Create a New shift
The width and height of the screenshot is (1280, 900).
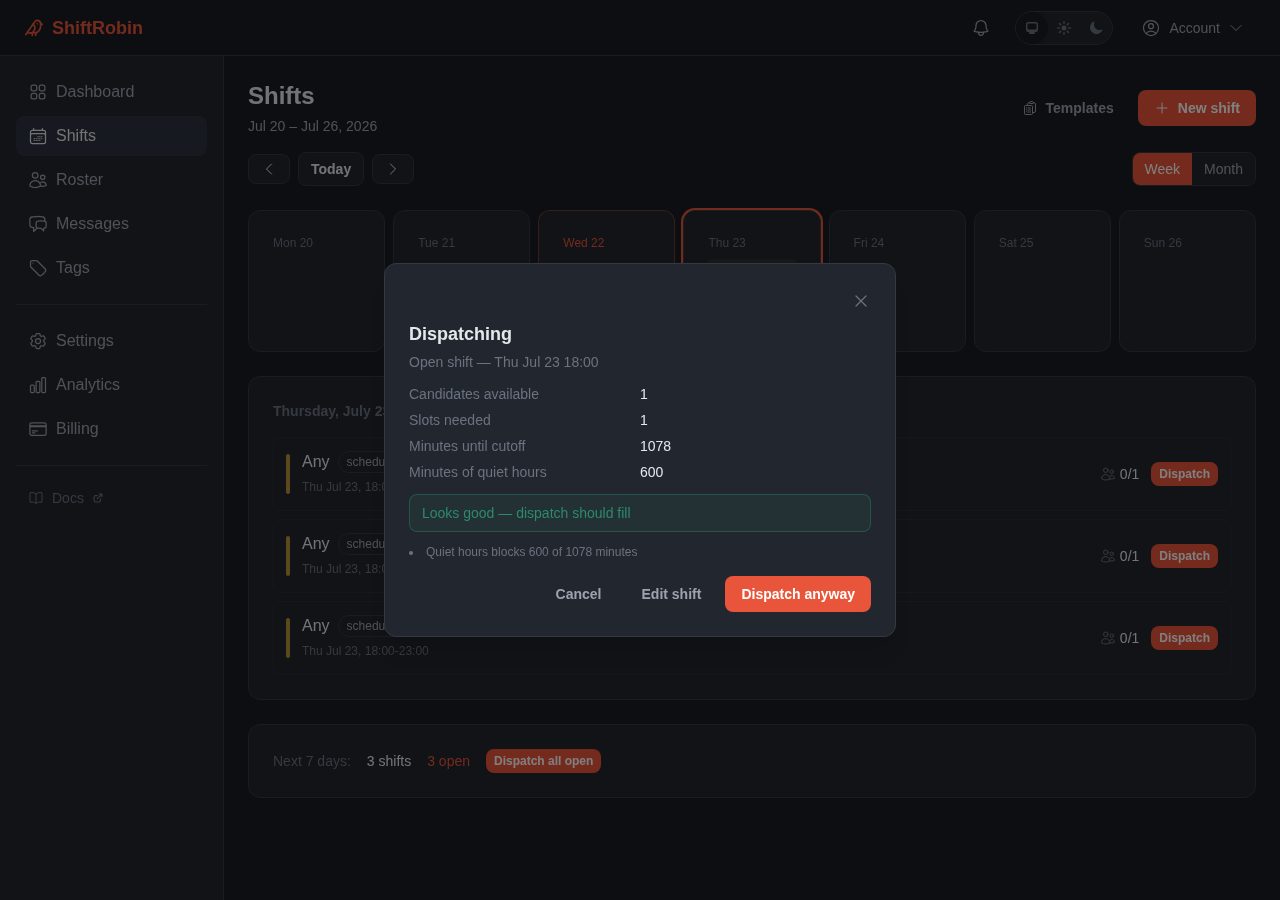point(1197,108)
